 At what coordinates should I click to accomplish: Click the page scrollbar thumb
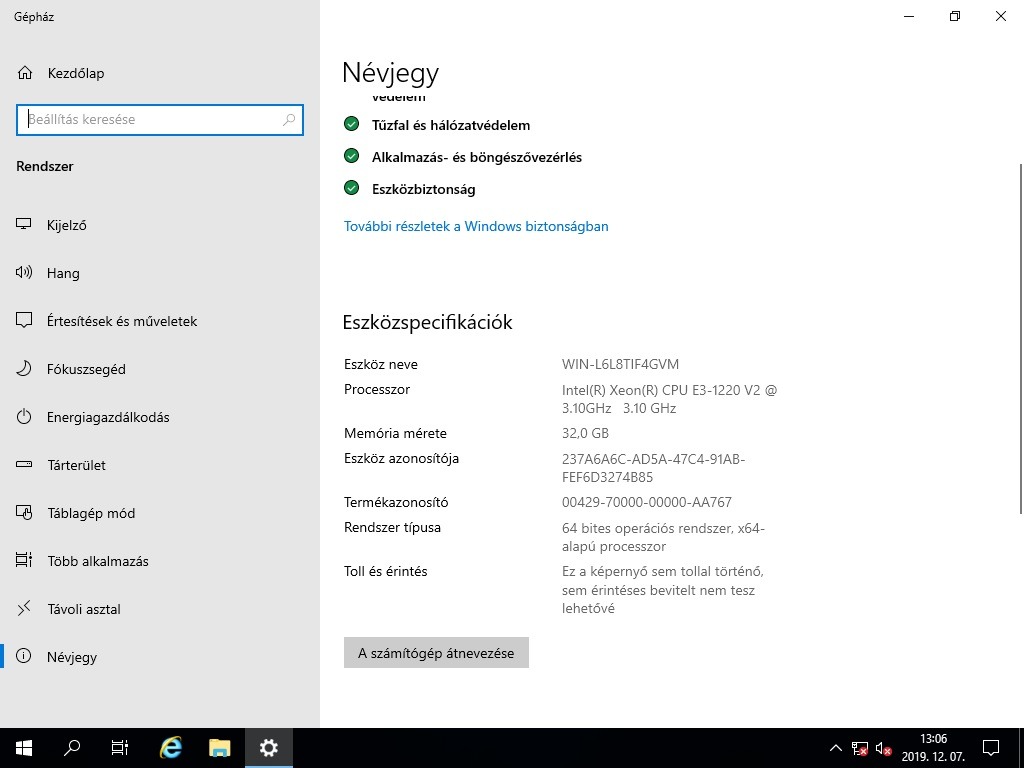click(x=1020, y=338)
